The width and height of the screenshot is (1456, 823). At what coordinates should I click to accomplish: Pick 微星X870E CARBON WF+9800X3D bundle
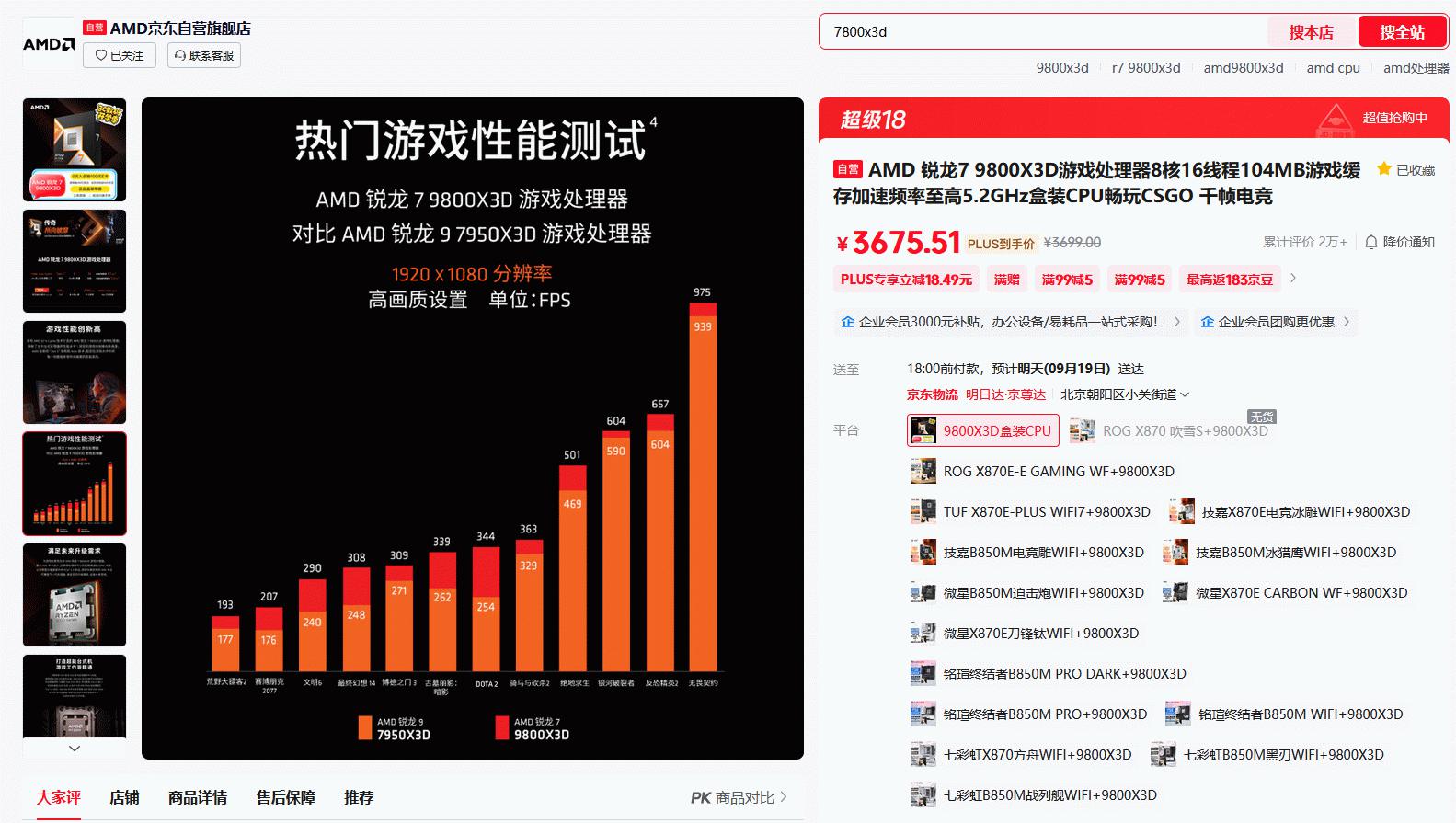pos(1300,593)
